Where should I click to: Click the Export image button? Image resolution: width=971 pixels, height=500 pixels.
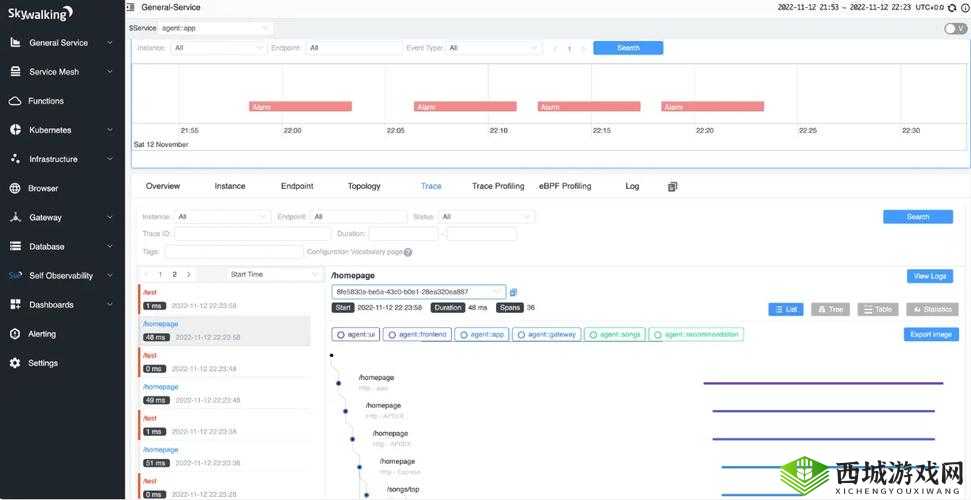coord(930,335)
